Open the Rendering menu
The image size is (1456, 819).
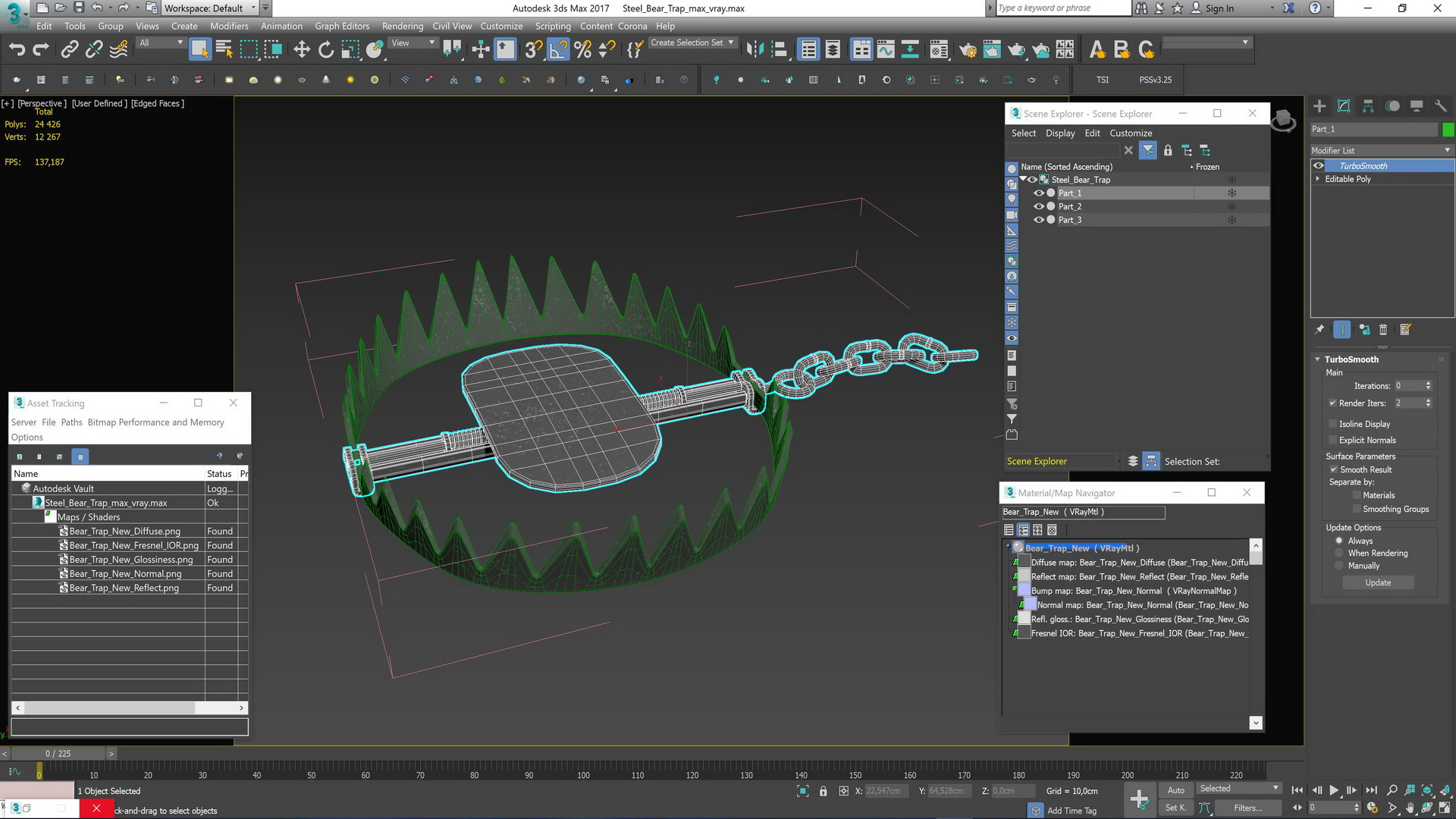(x=402, y=26)
